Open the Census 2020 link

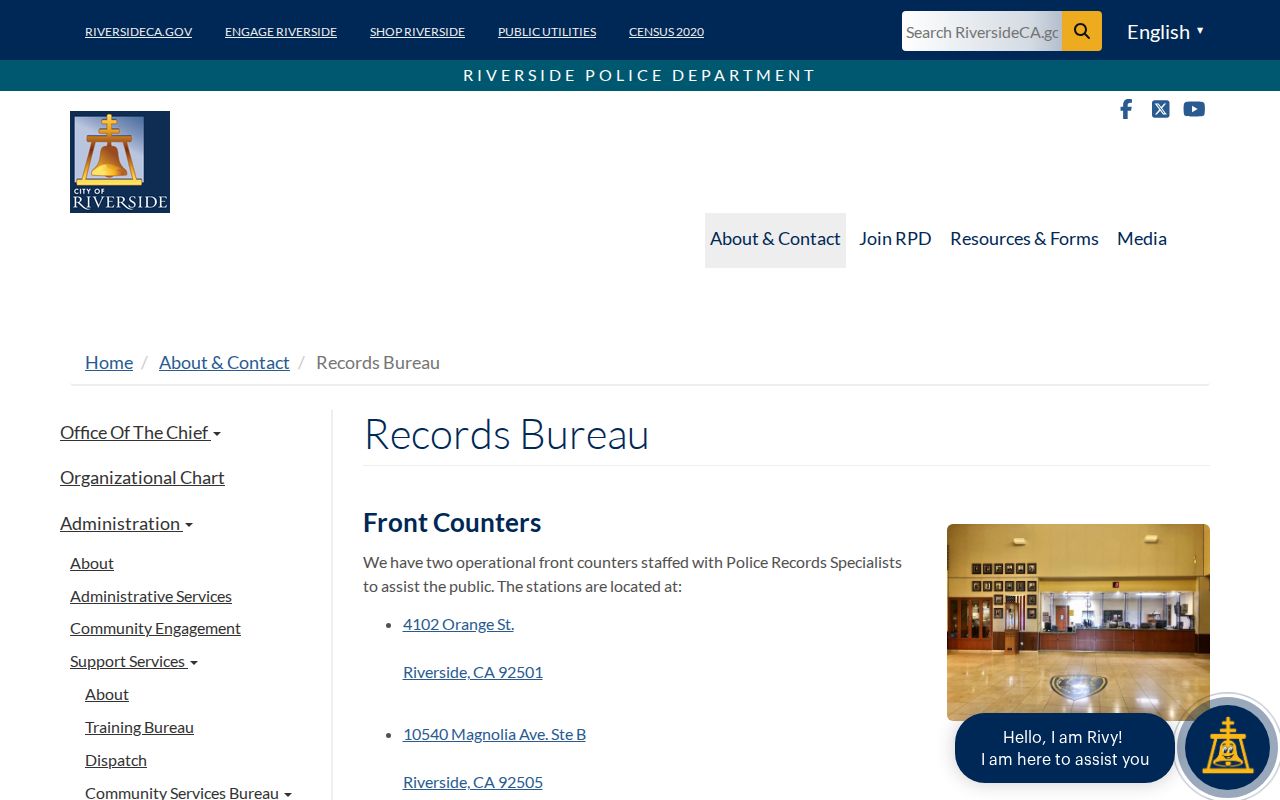pos(666,32)
